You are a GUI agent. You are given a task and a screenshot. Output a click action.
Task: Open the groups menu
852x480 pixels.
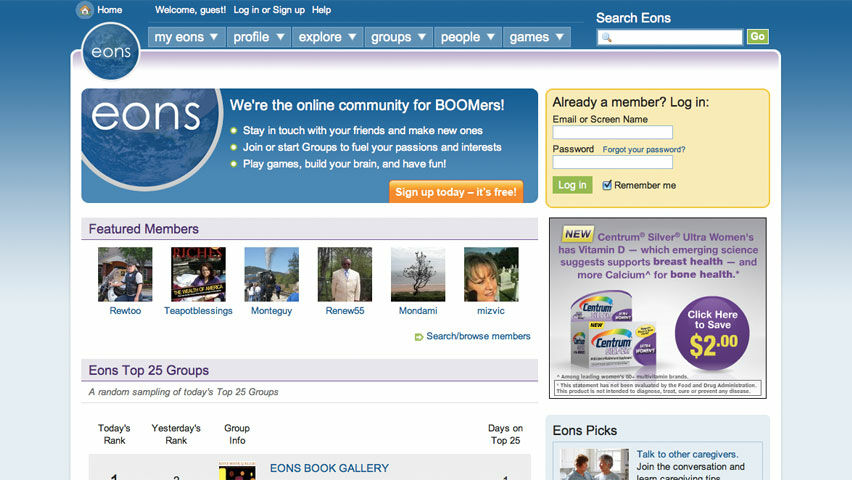398,37
